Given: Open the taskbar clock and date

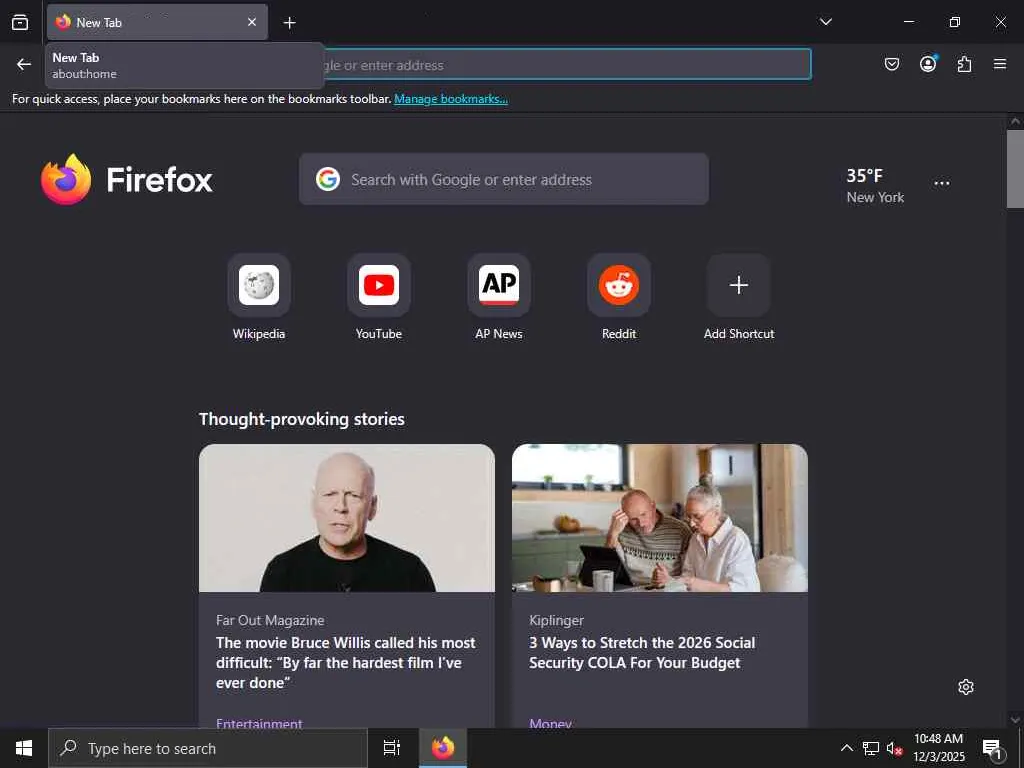Looking at the screenshot, I should (x=938, y=748).
